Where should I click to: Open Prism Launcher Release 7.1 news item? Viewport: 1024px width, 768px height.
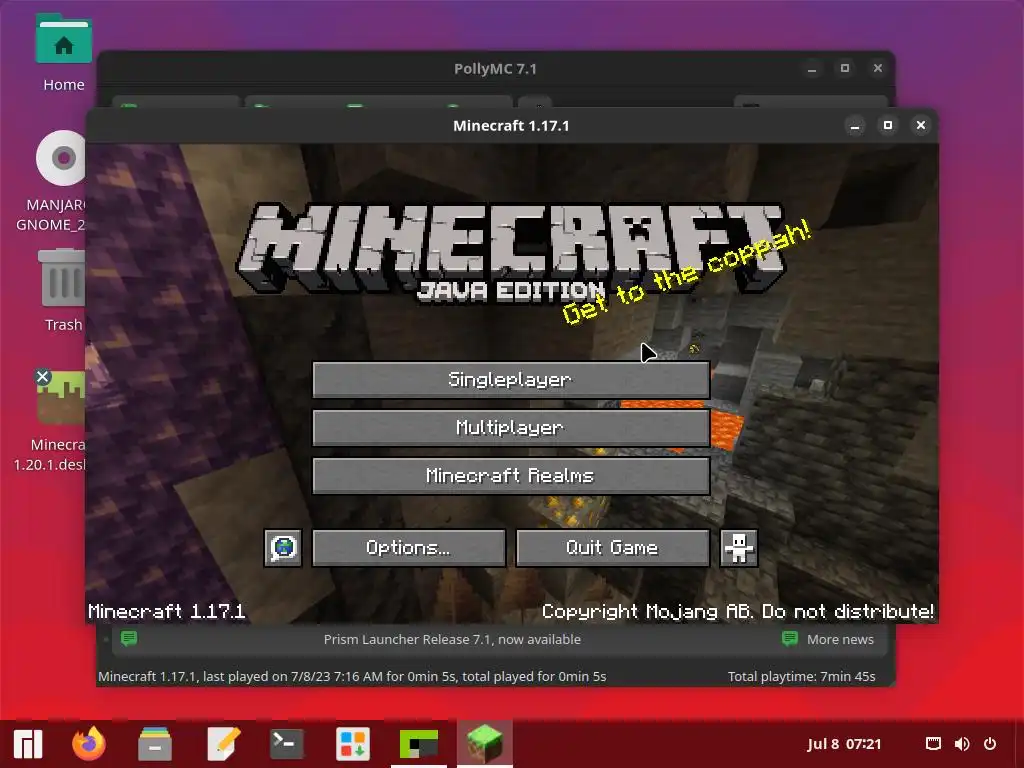pyautogui.click(x=452, y=639)
